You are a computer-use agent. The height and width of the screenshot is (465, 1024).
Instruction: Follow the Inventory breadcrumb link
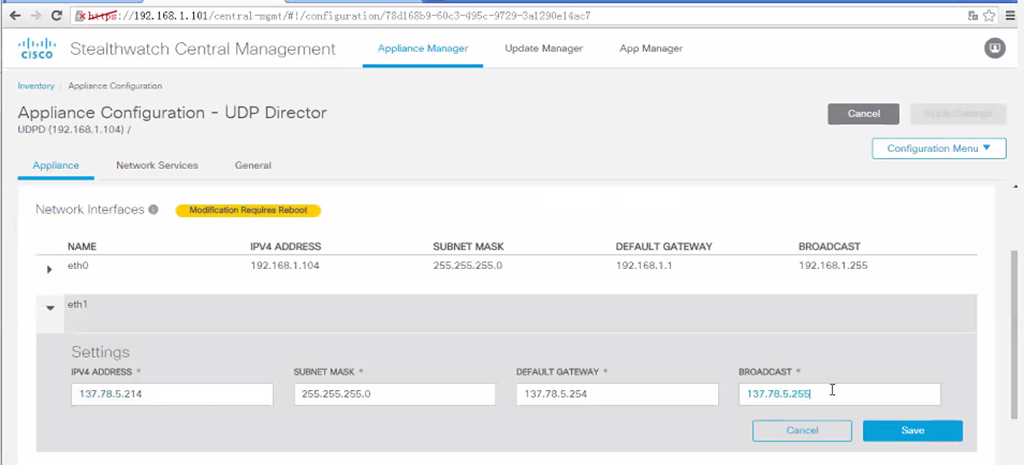tap(36, 86)
